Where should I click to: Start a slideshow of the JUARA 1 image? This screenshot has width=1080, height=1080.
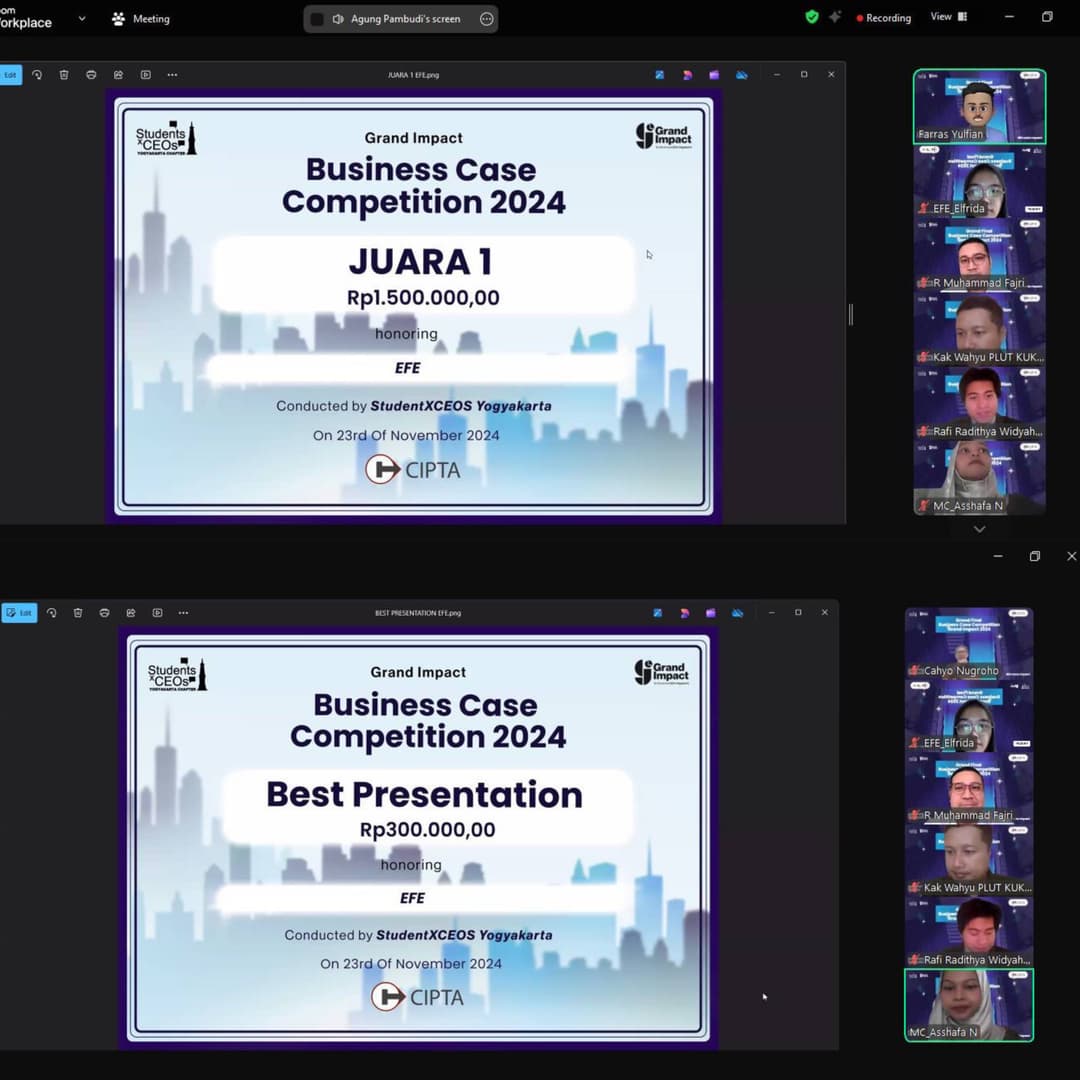tap(146, 74)
